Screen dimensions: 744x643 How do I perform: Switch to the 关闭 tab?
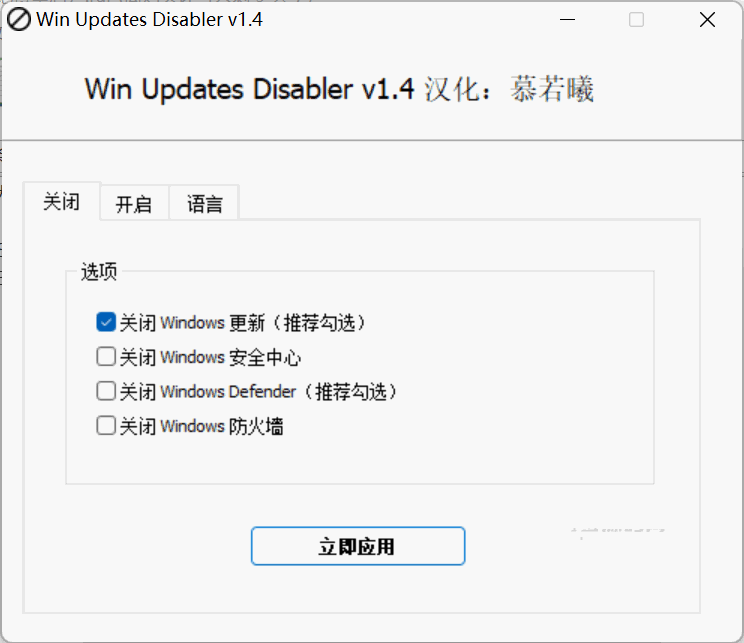click(x=61, y=202)
